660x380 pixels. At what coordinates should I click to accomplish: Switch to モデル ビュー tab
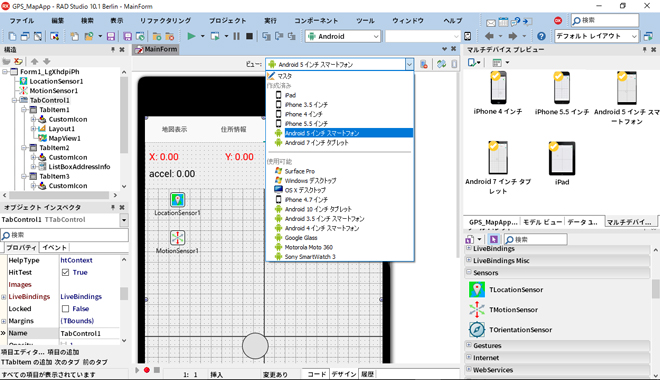542,222
